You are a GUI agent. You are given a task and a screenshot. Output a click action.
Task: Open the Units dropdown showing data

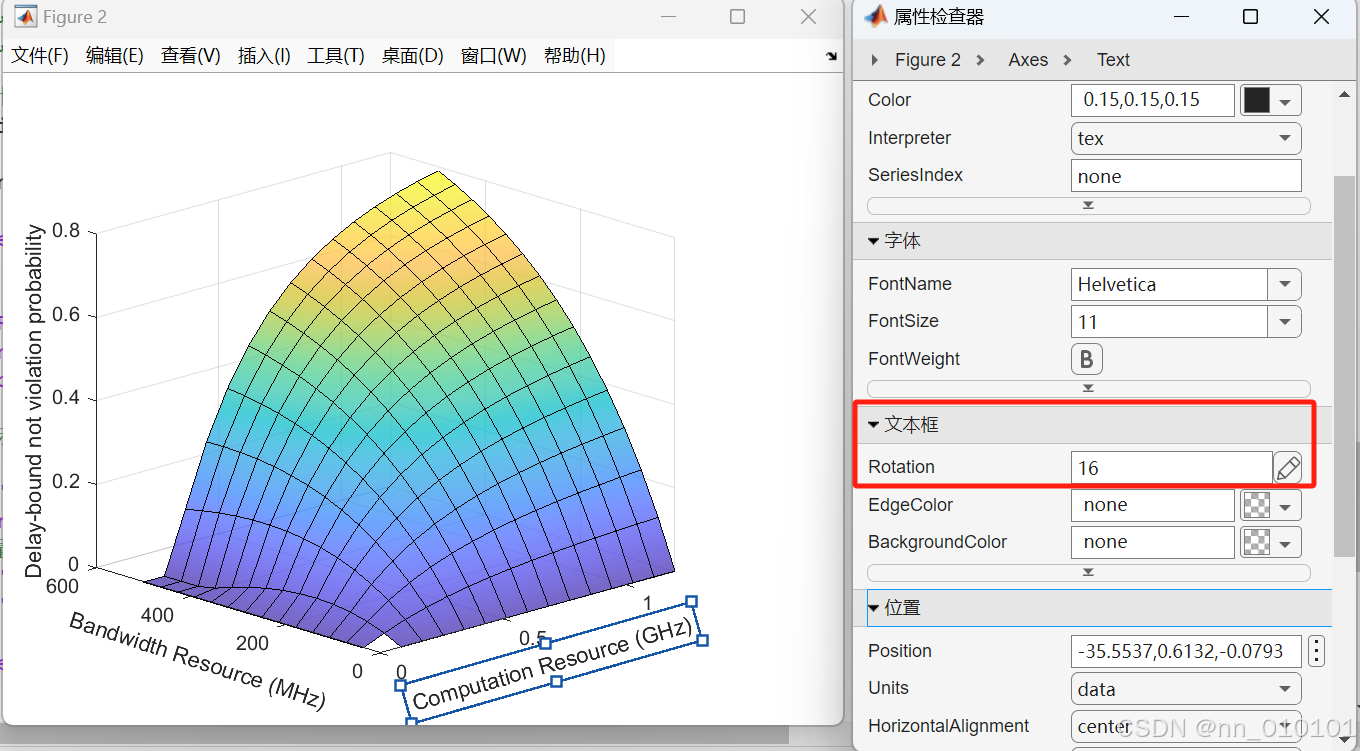pos(1186,689)
